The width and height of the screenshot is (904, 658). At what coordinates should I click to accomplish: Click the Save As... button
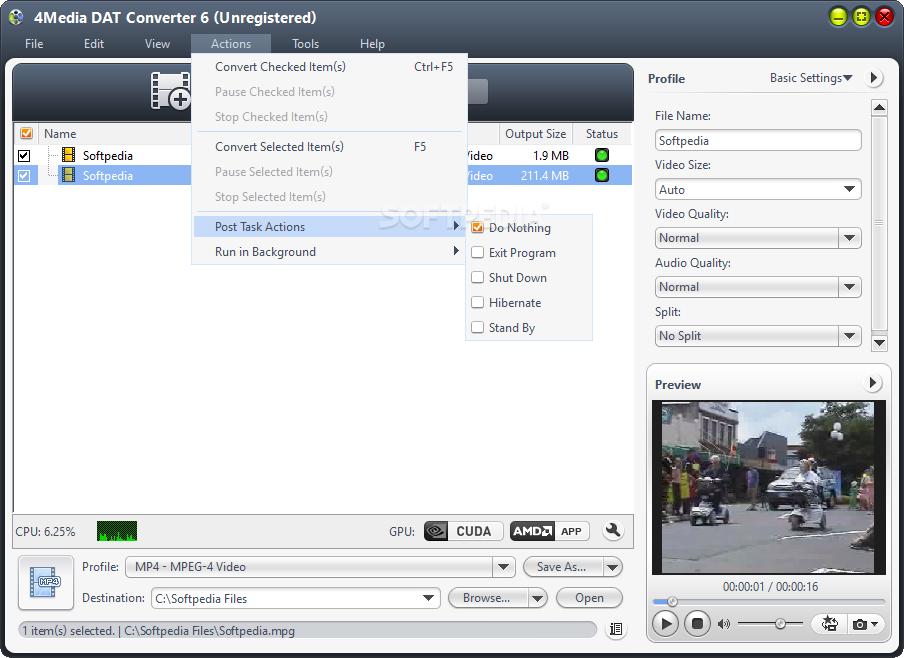coord(562,567)
